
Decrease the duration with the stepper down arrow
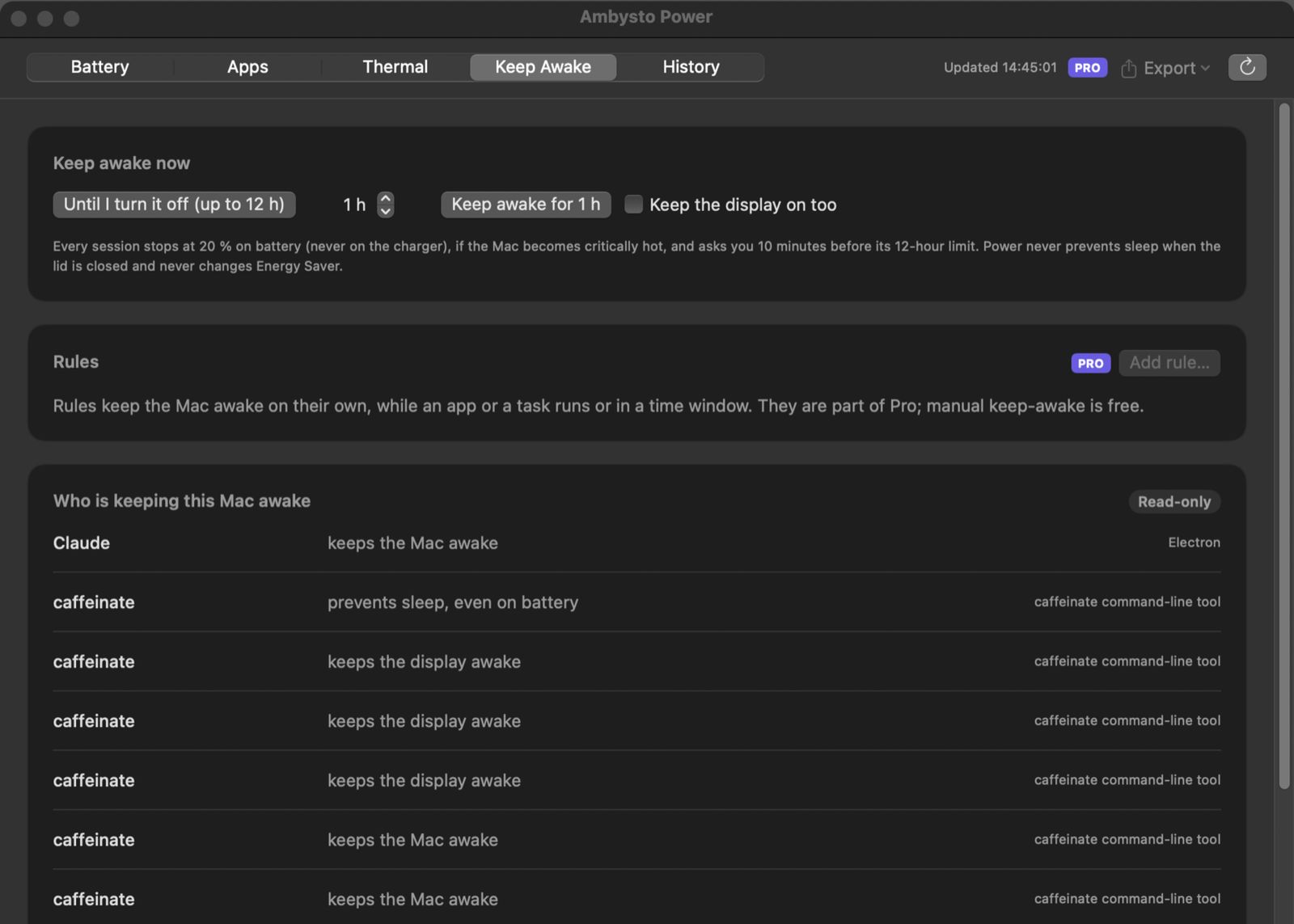[386, 211]
